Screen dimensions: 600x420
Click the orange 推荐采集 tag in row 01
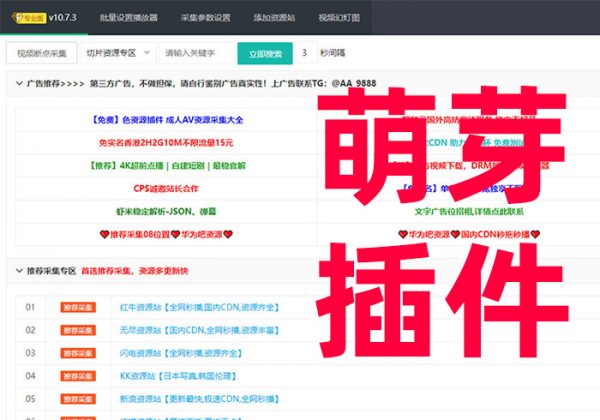[77, 307]
